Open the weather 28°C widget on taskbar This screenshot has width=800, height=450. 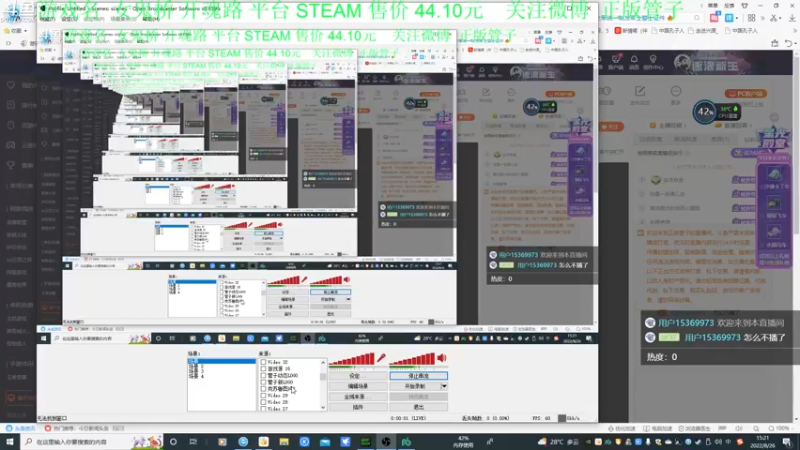pyautogui.click(x=560, y=442)
